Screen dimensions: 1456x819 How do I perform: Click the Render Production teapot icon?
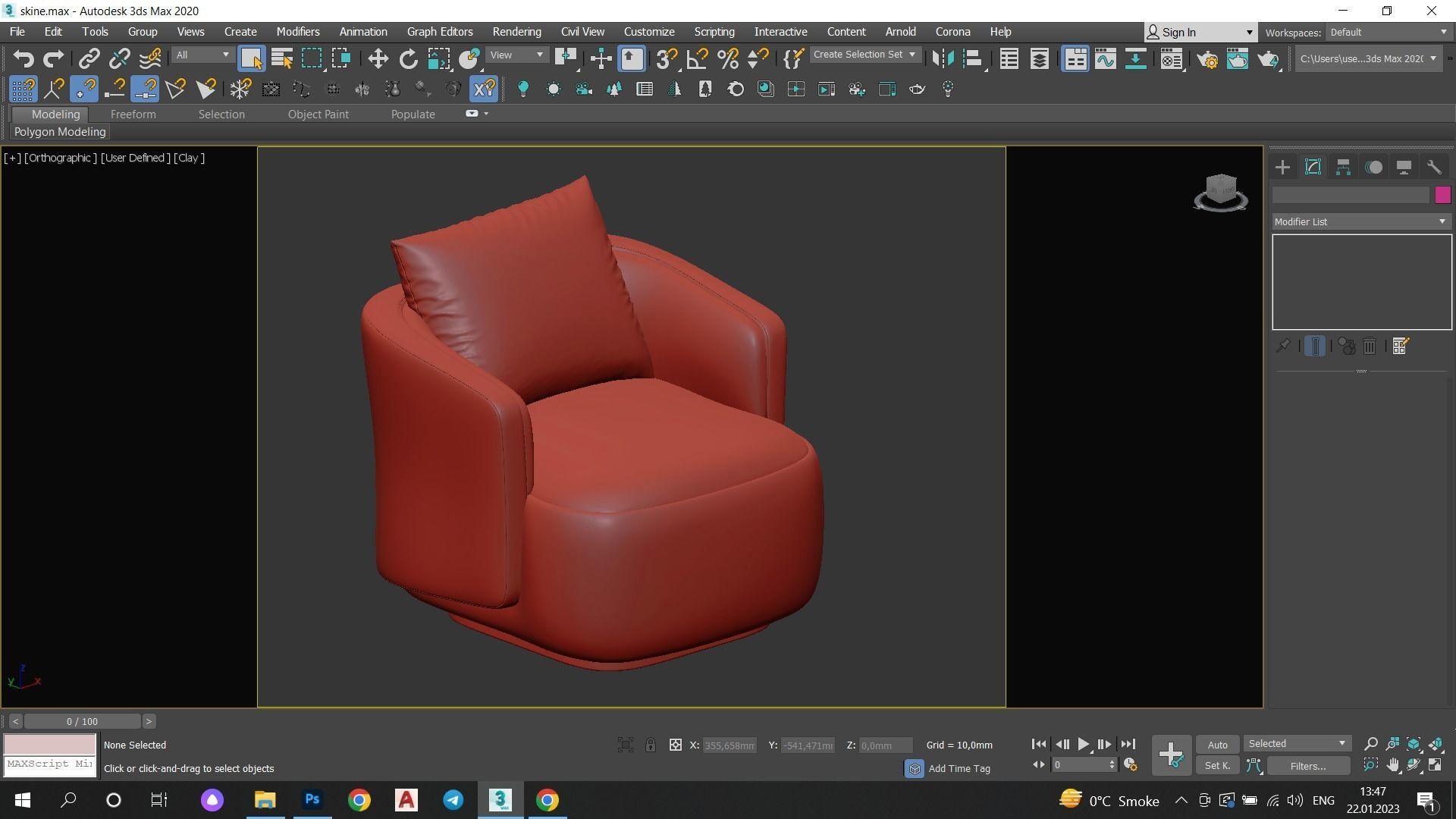pyautogui.click(x=1268, y=58)
